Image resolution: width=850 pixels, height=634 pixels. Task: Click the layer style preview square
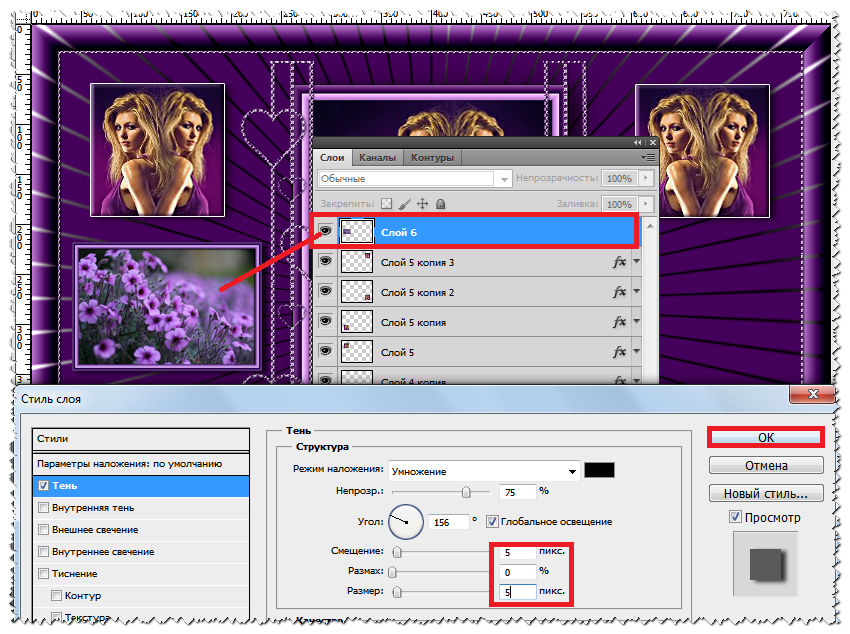[765, 564]
